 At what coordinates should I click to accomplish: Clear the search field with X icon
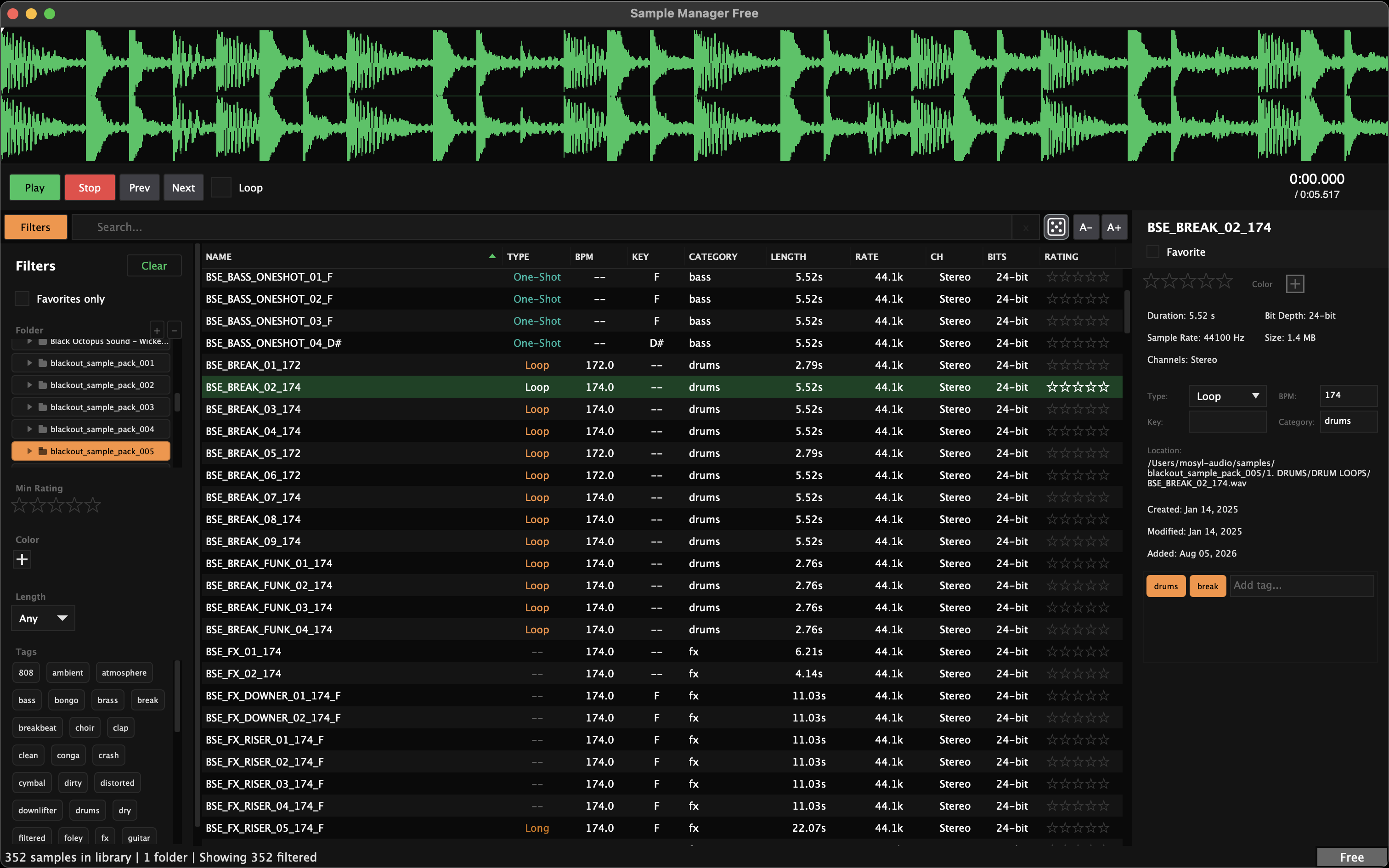pyautogui.click(x=1026, y=227)
